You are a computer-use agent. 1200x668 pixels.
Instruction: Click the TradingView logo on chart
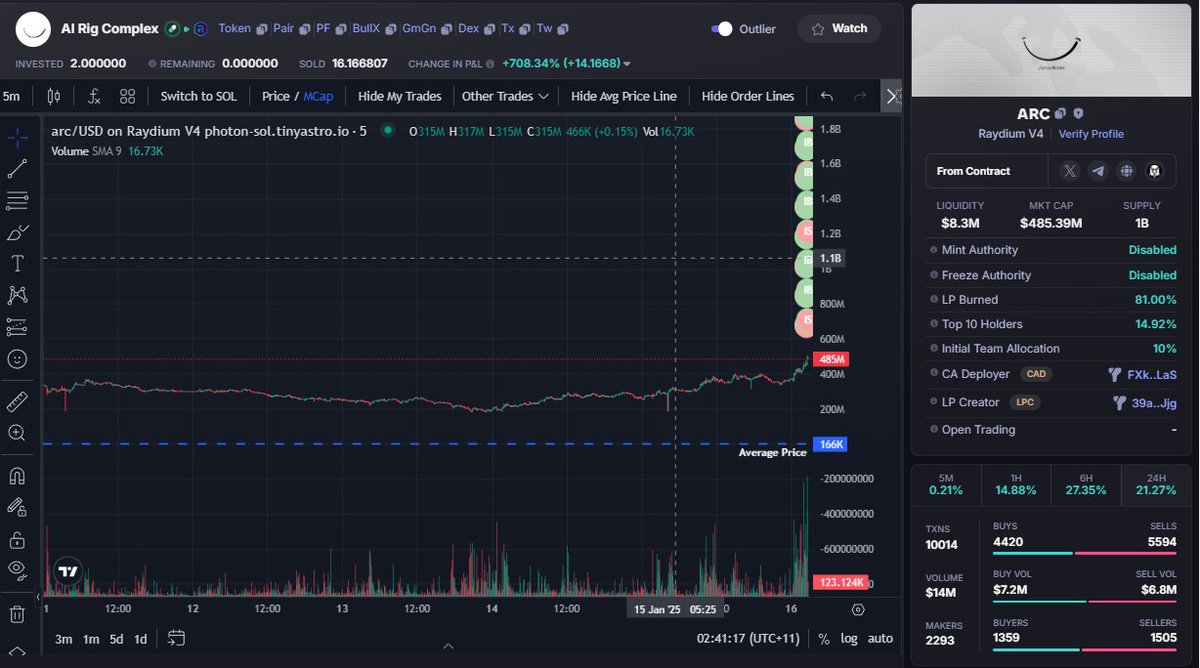68,572
